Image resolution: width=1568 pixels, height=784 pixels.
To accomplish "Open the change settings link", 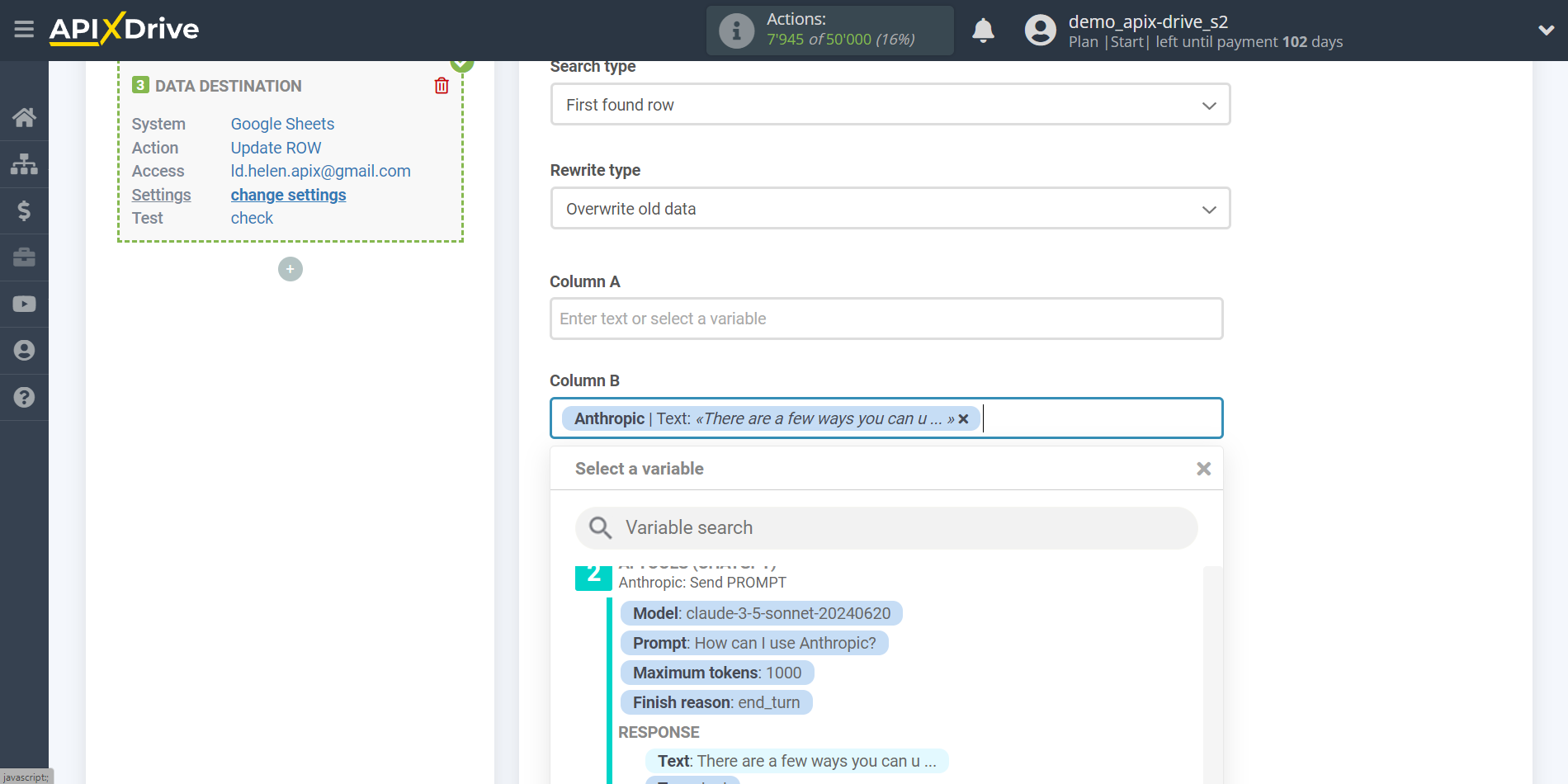I will tap(288, 195).
